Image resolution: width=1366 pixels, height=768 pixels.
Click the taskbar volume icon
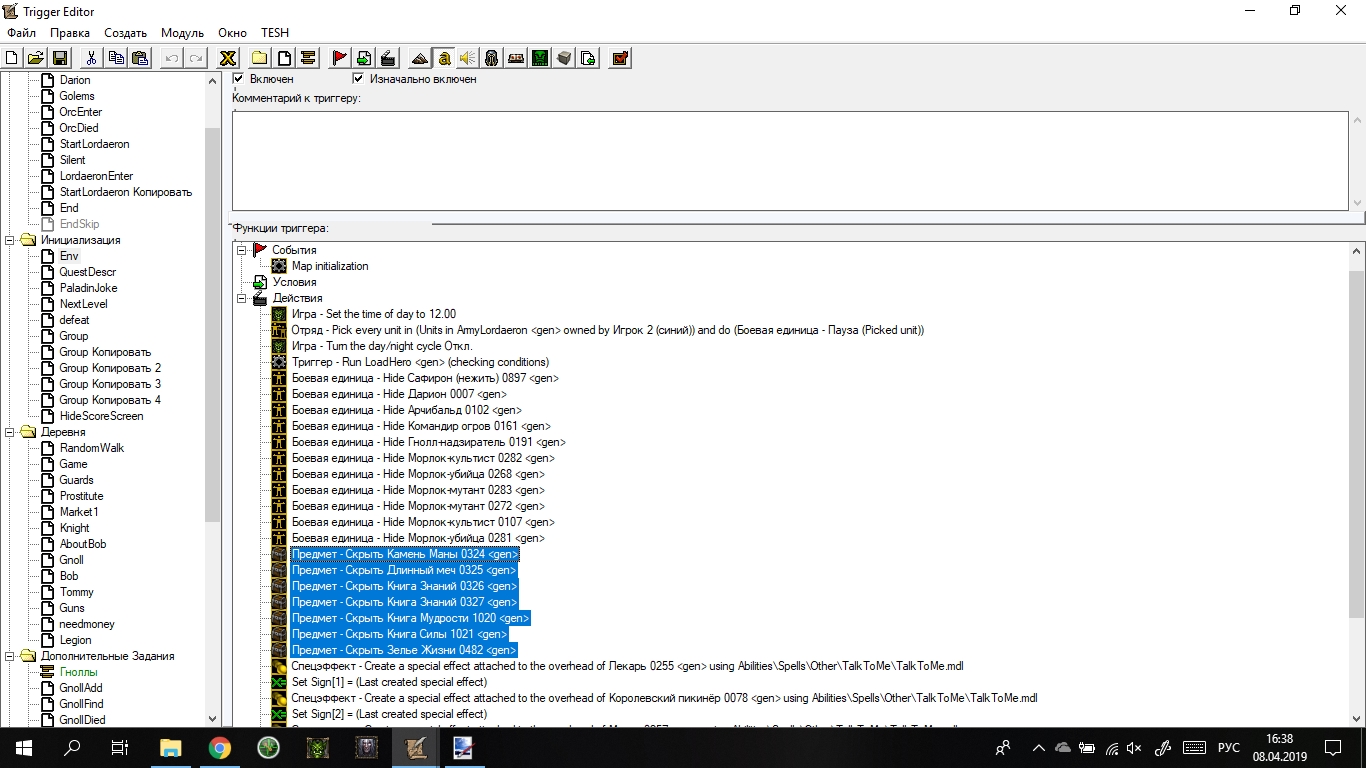1133,748
